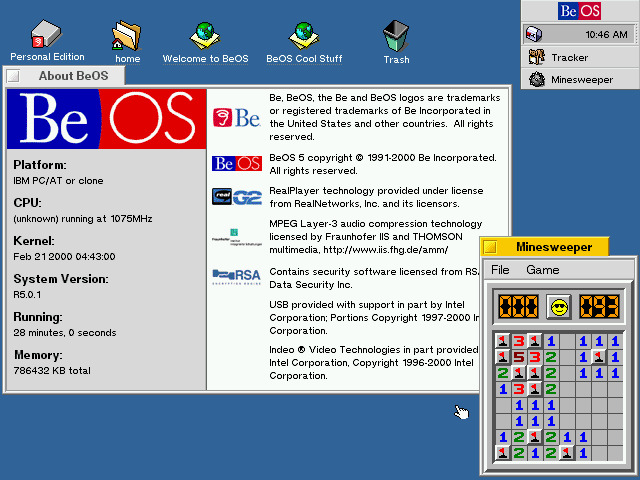Click the flagged cell surrounded by blue 1s
The image size is (640, 480).
point(599,357)
